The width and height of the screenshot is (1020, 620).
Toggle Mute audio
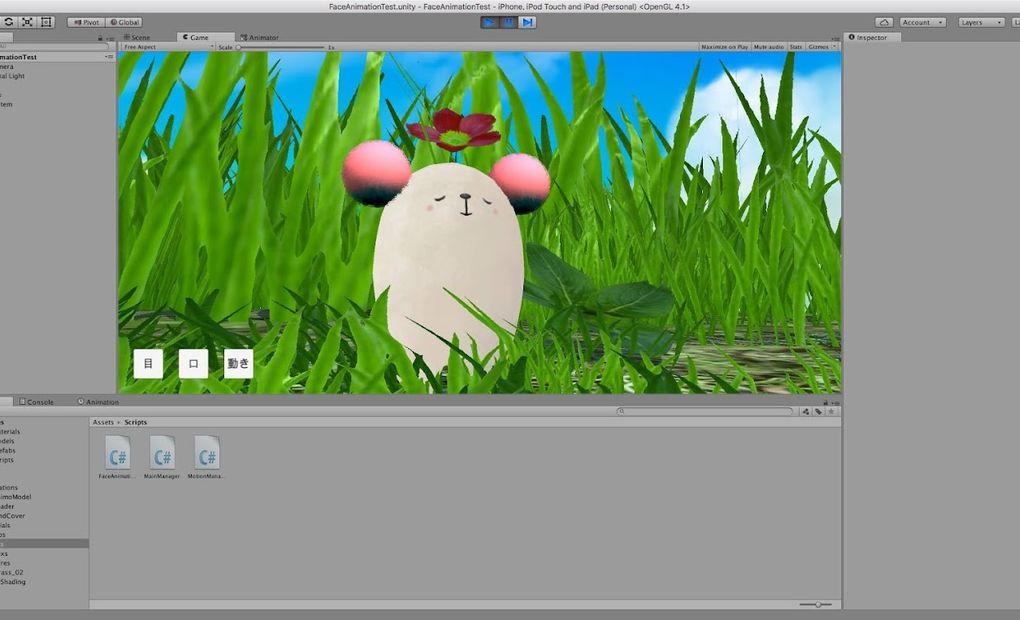pos(768,47)
